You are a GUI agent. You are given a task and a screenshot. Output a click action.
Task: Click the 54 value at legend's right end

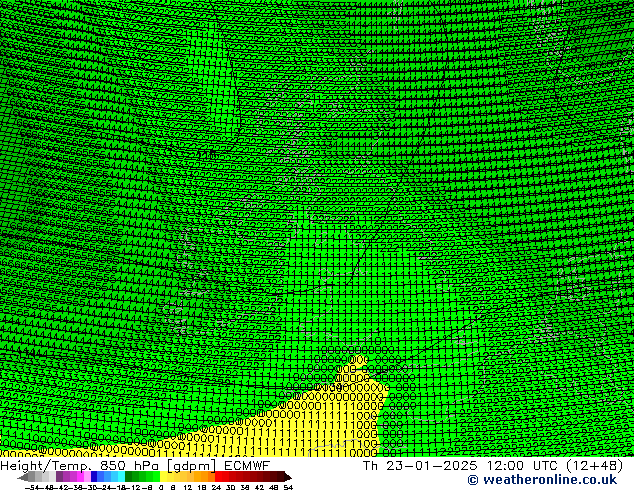(288, 487)
